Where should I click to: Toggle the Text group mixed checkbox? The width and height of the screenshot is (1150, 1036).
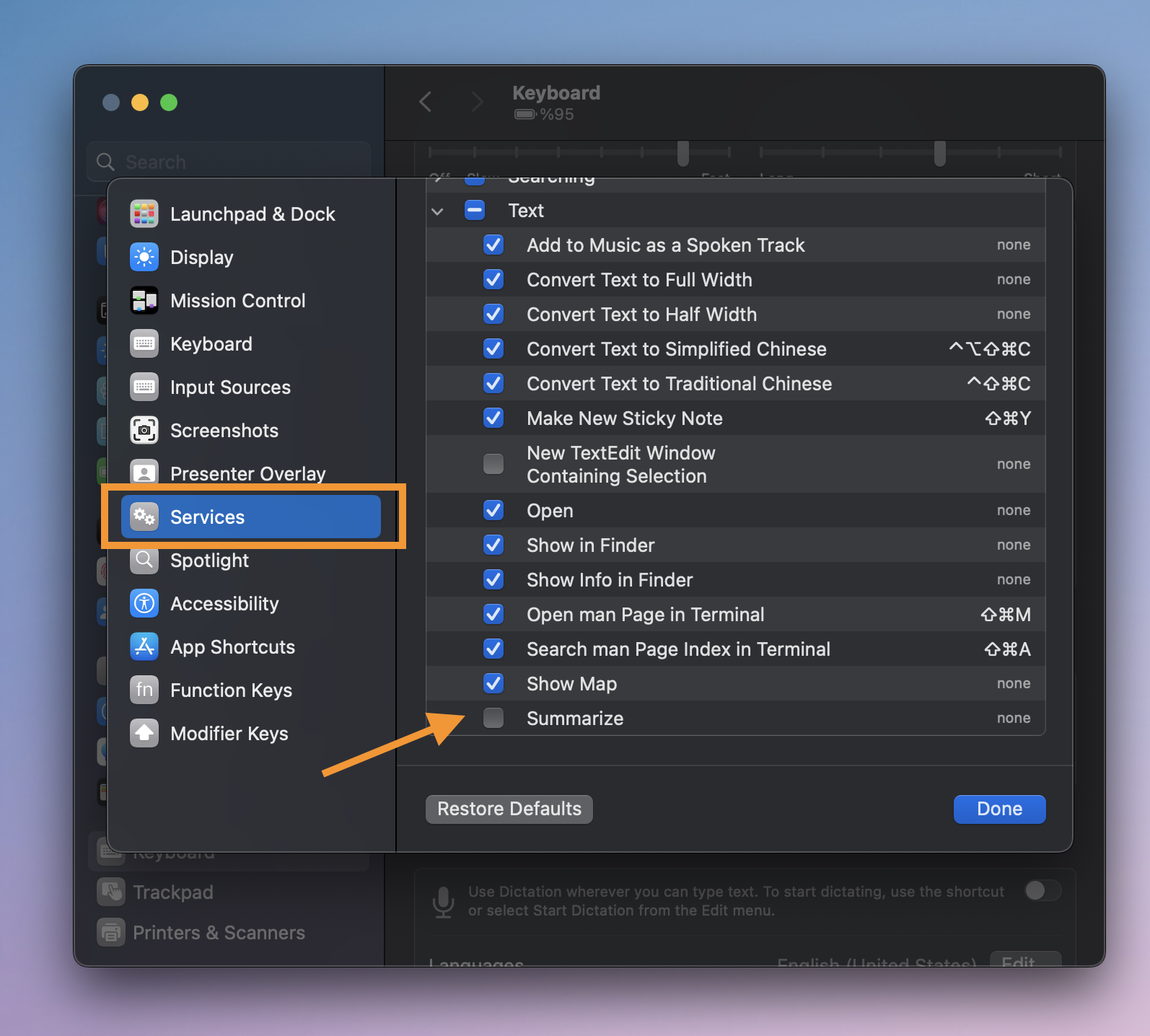click(x=475, y=211)
